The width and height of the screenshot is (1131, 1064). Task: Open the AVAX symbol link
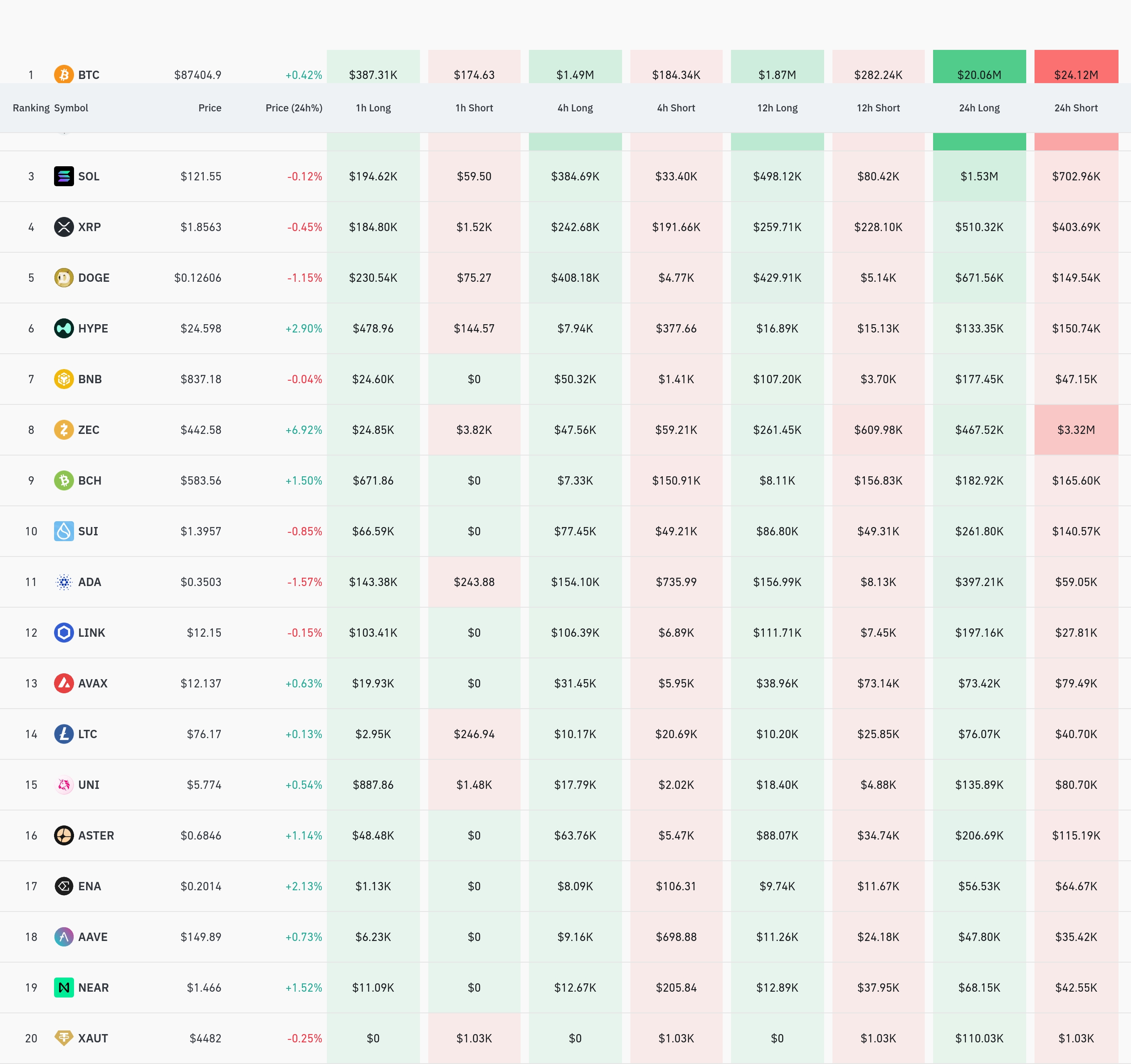(x=92, y=683)
